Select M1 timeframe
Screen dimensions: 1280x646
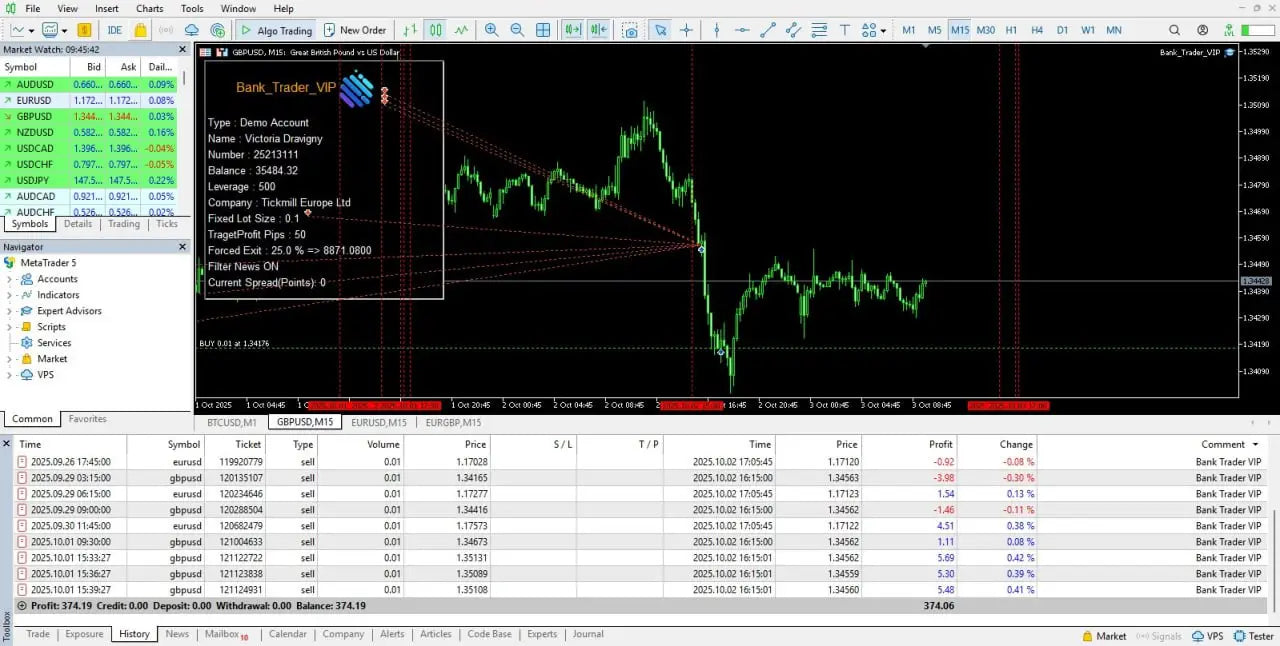click(x=909, y=30)
